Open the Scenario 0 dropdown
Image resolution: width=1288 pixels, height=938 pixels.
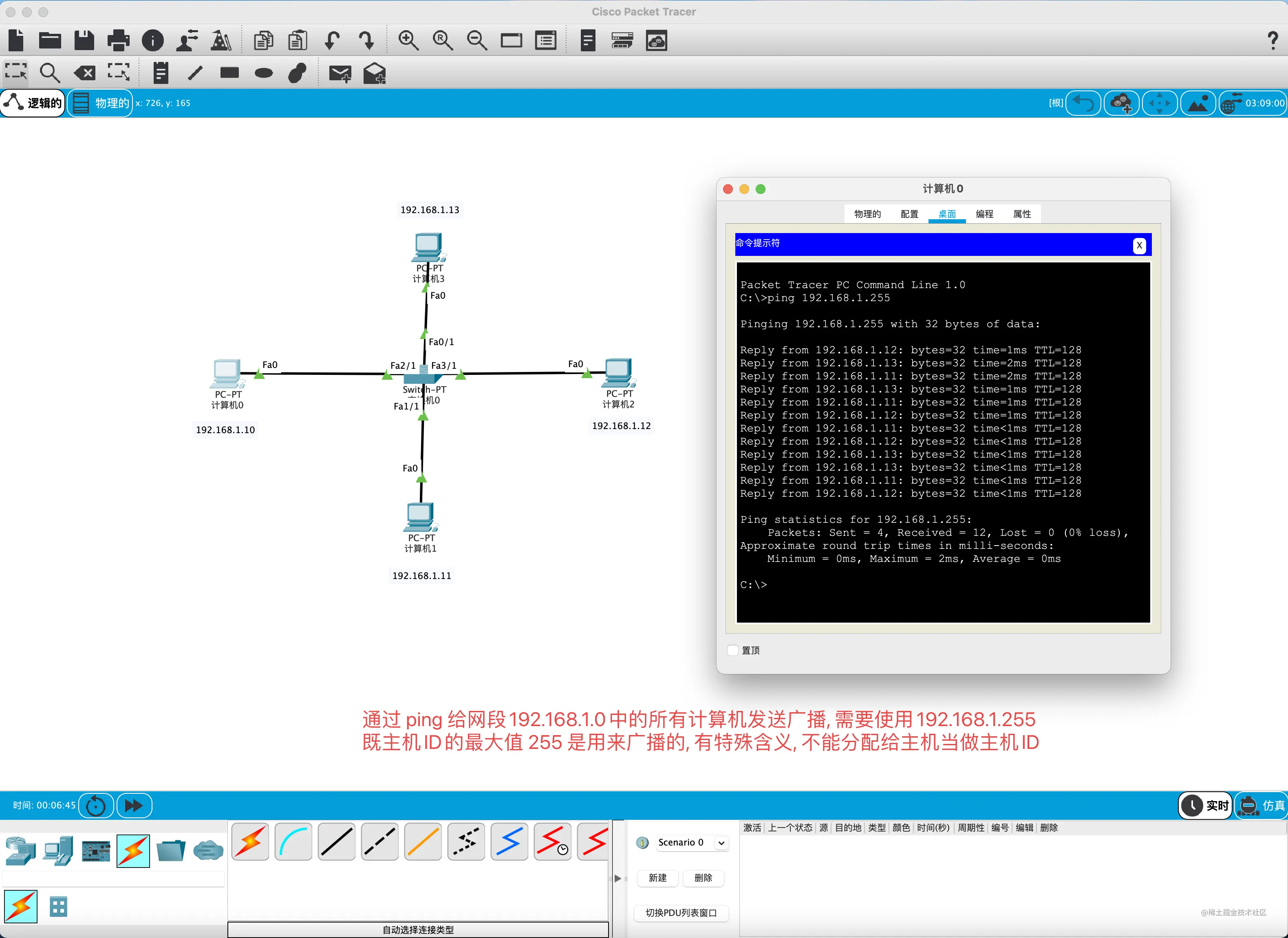tap(692, 842)
